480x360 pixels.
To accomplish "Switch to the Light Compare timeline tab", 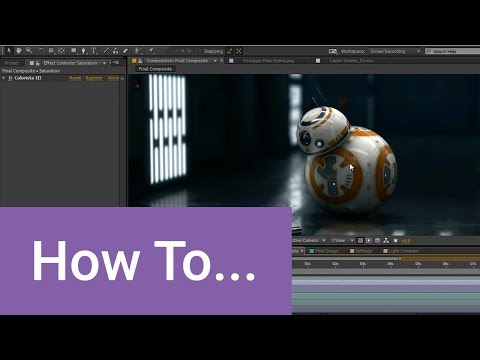I will (401, 251).
